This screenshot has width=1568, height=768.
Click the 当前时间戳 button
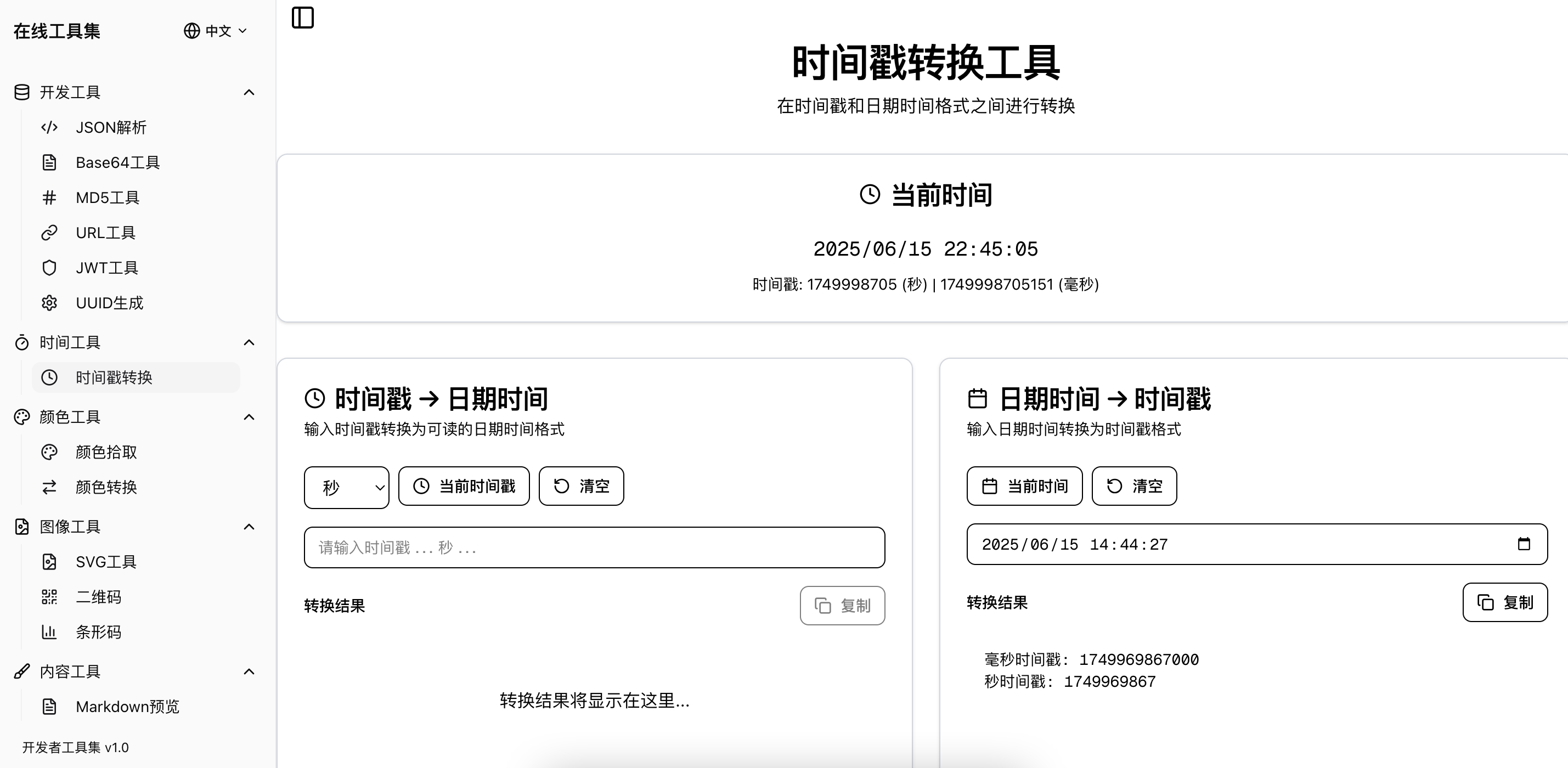[x=464, y=486]
